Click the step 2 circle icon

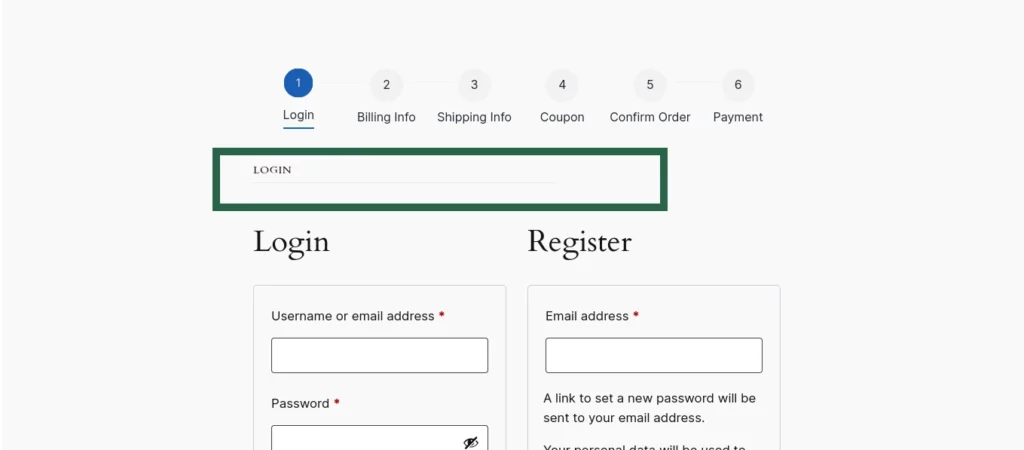(x=386, y=85)
